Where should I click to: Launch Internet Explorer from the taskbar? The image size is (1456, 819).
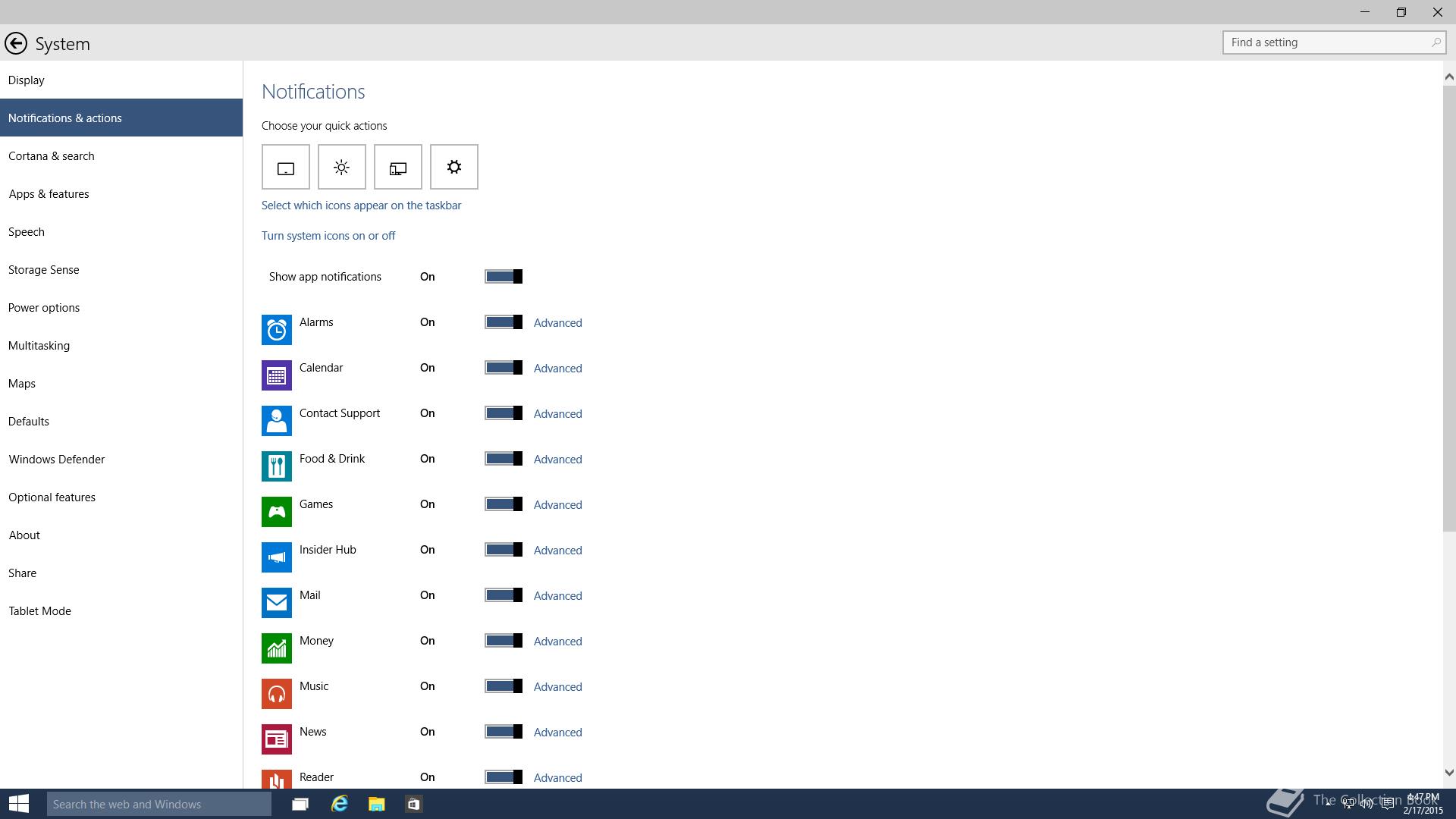[x=339, y=804]
